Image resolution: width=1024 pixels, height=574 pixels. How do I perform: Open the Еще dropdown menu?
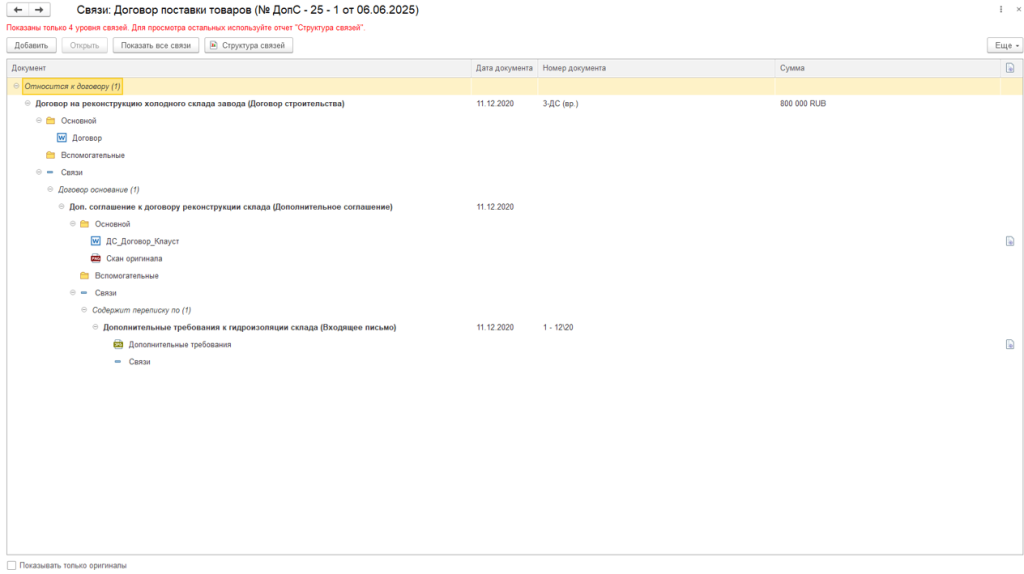pos(1004,46)
